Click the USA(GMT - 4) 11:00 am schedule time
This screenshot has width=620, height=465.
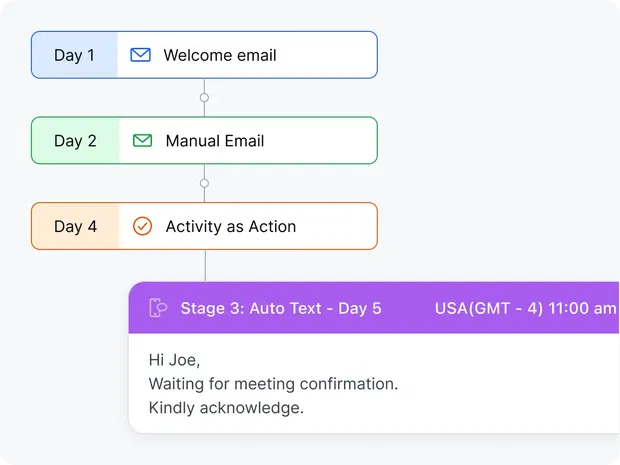pos(525,308)
